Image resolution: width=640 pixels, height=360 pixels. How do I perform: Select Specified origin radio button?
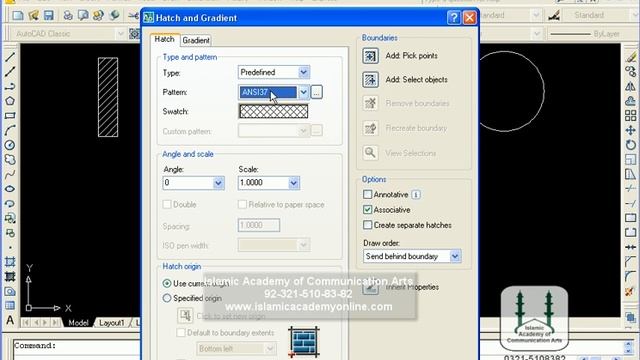167,298
